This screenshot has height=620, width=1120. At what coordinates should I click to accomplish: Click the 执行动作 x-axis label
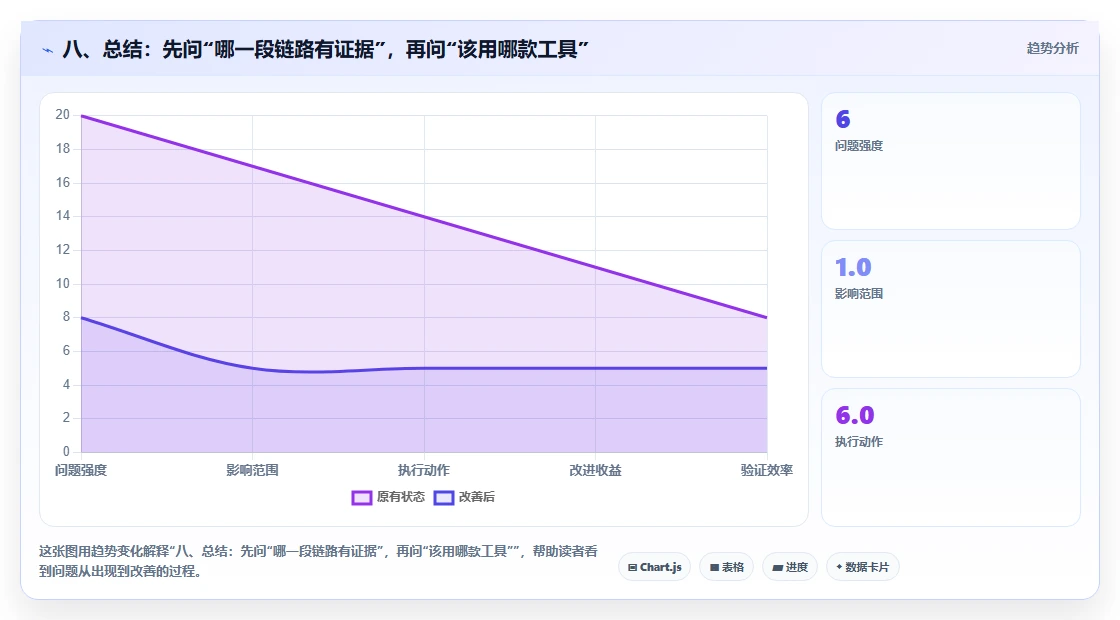pyautogui.click(x=424, y=470)
